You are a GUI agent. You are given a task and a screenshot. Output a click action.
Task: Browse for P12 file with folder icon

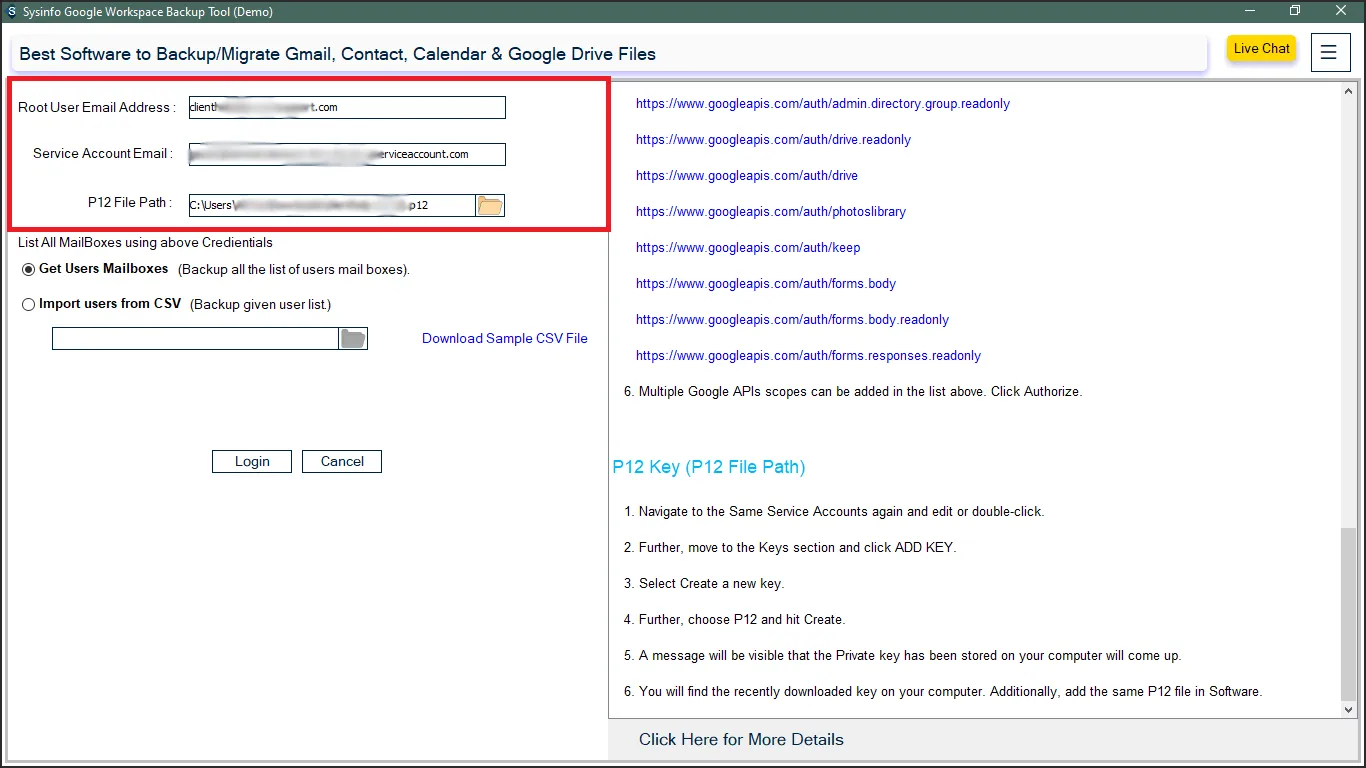coord(490,206)
